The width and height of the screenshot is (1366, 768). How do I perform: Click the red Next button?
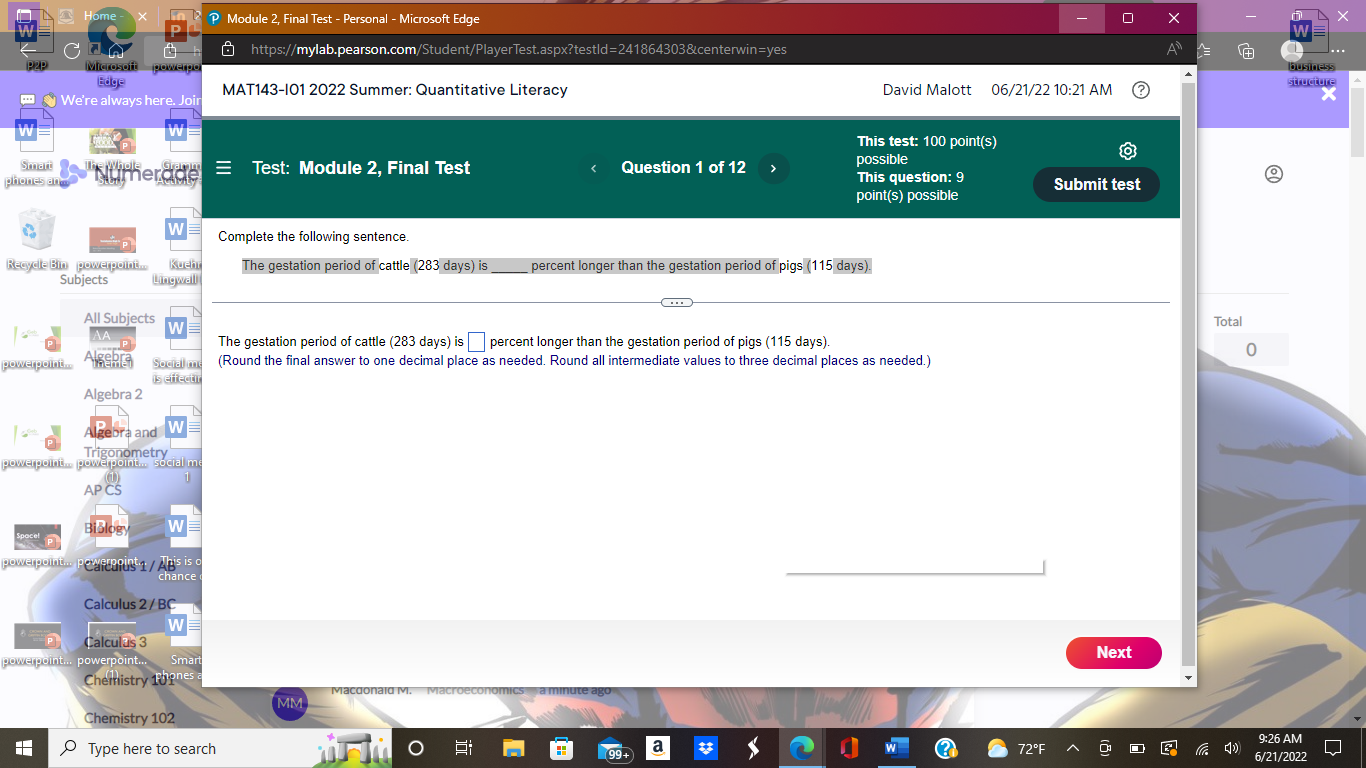[1113, 652]
